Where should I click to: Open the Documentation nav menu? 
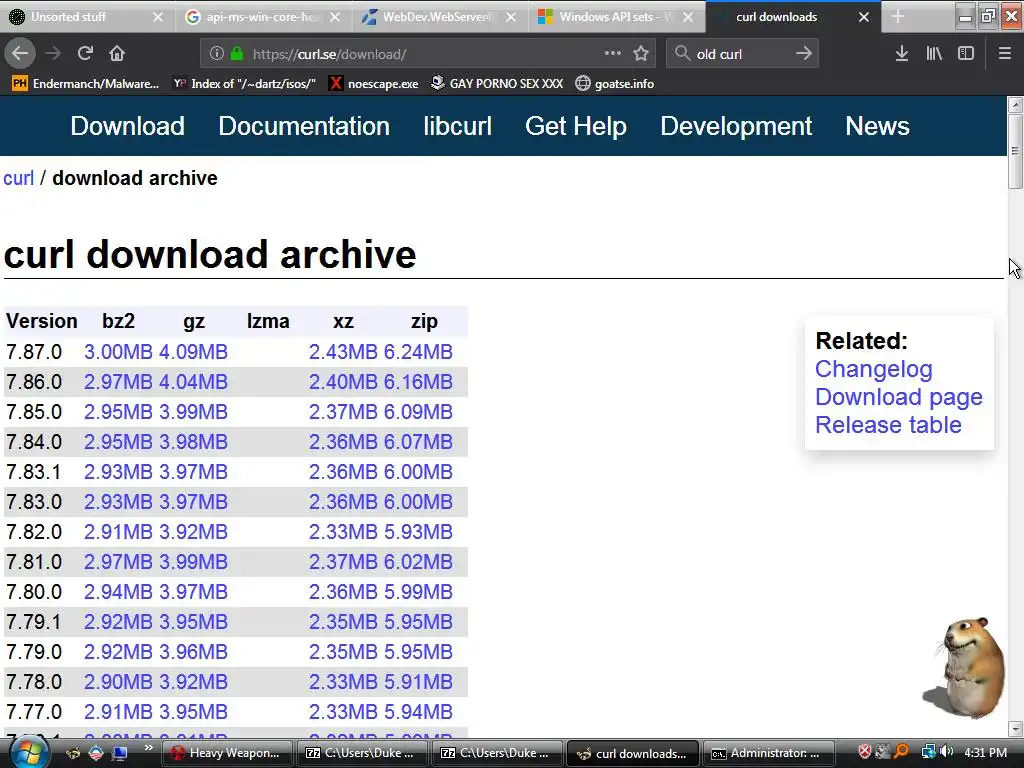click(304, 126)
